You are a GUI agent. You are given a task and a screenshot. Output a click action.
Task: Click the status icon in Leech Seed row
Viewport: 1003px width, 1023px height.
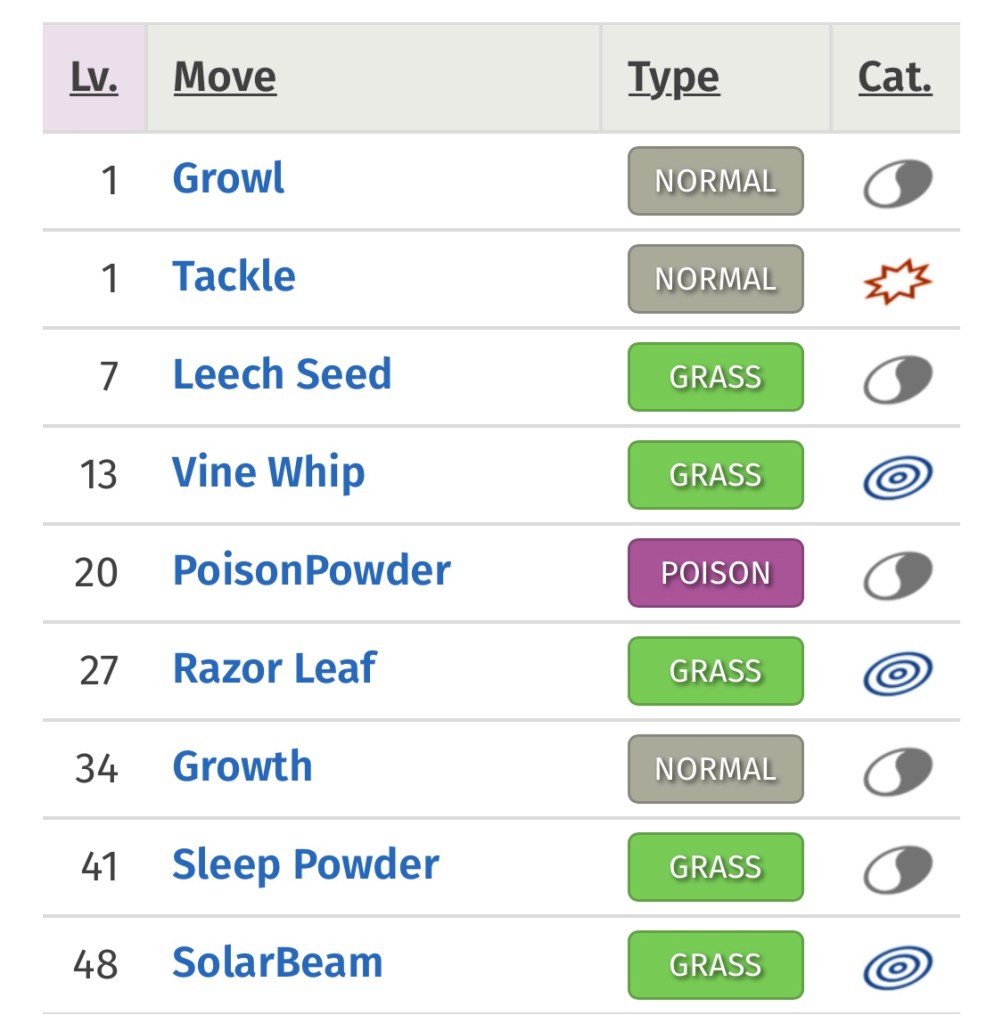point(897,379)
